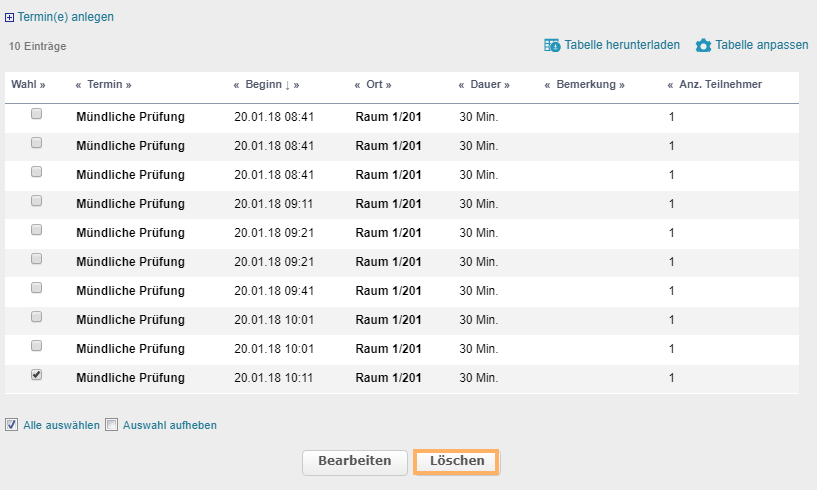Sort table by the Dauer column header

click(x=487, y=85)
